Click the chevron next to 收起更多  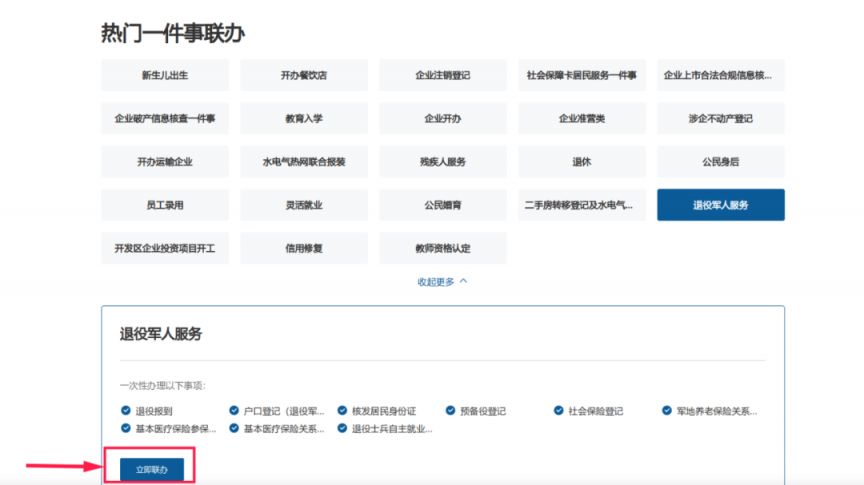click(x=463, y=281)
